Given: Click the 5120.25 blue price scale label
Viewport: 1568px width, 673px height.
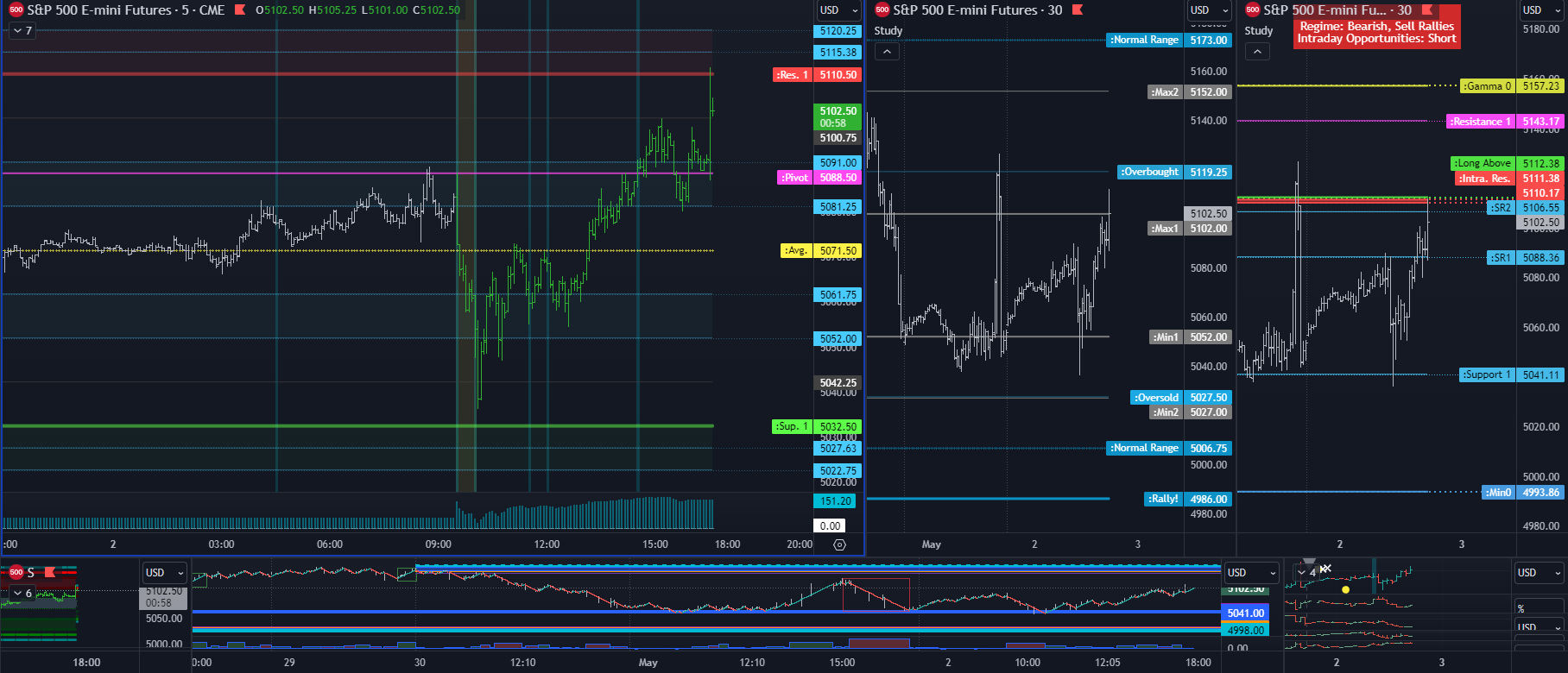Looking at the screenshot, I should pyautogui.click(x=838, y=31).
